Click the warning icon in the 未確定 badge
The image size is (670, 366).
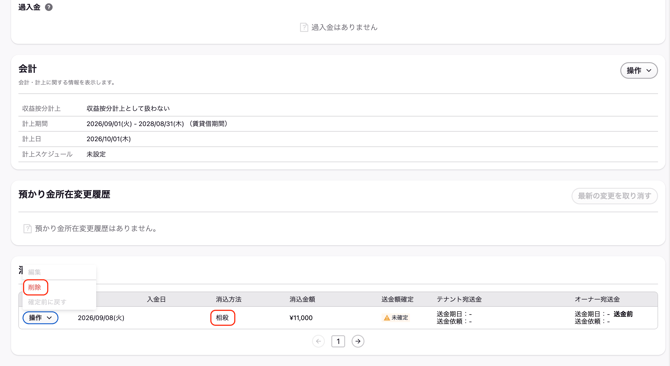(x=387, y=318)
